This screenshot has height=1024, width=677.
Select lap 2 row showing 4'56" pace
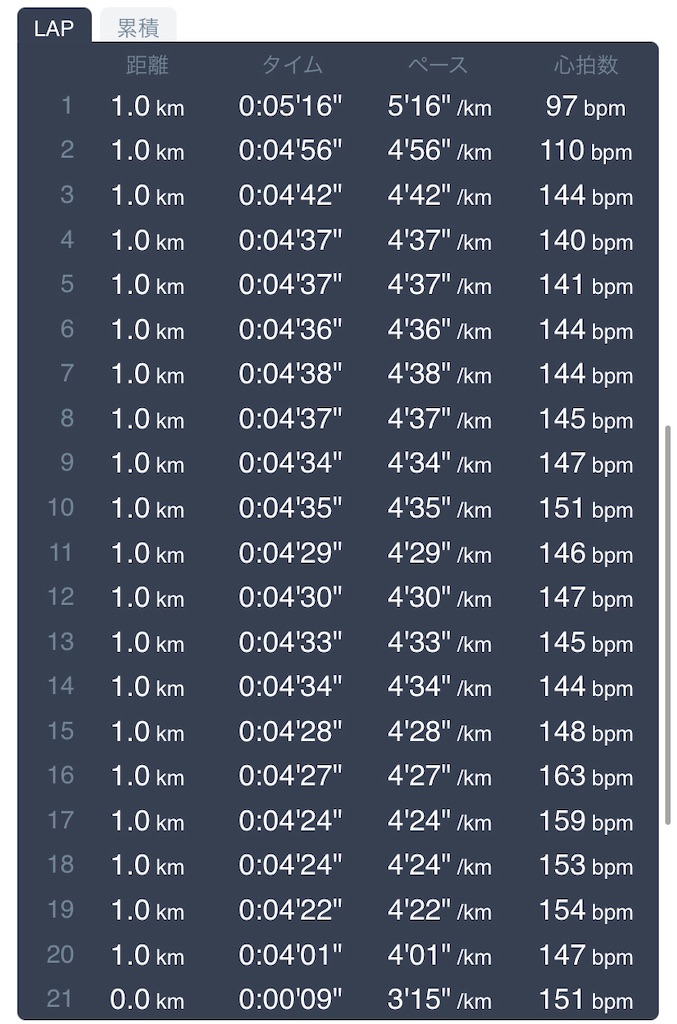coord(338,150)
